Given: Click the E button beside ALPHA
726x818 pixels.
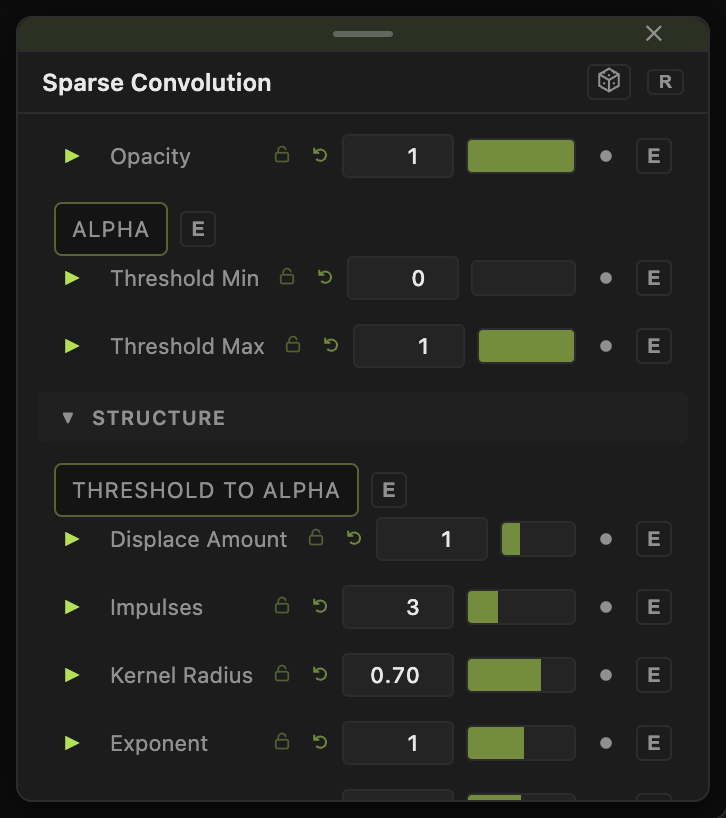Looking at the screenshot, I should (x=198, y=229).
